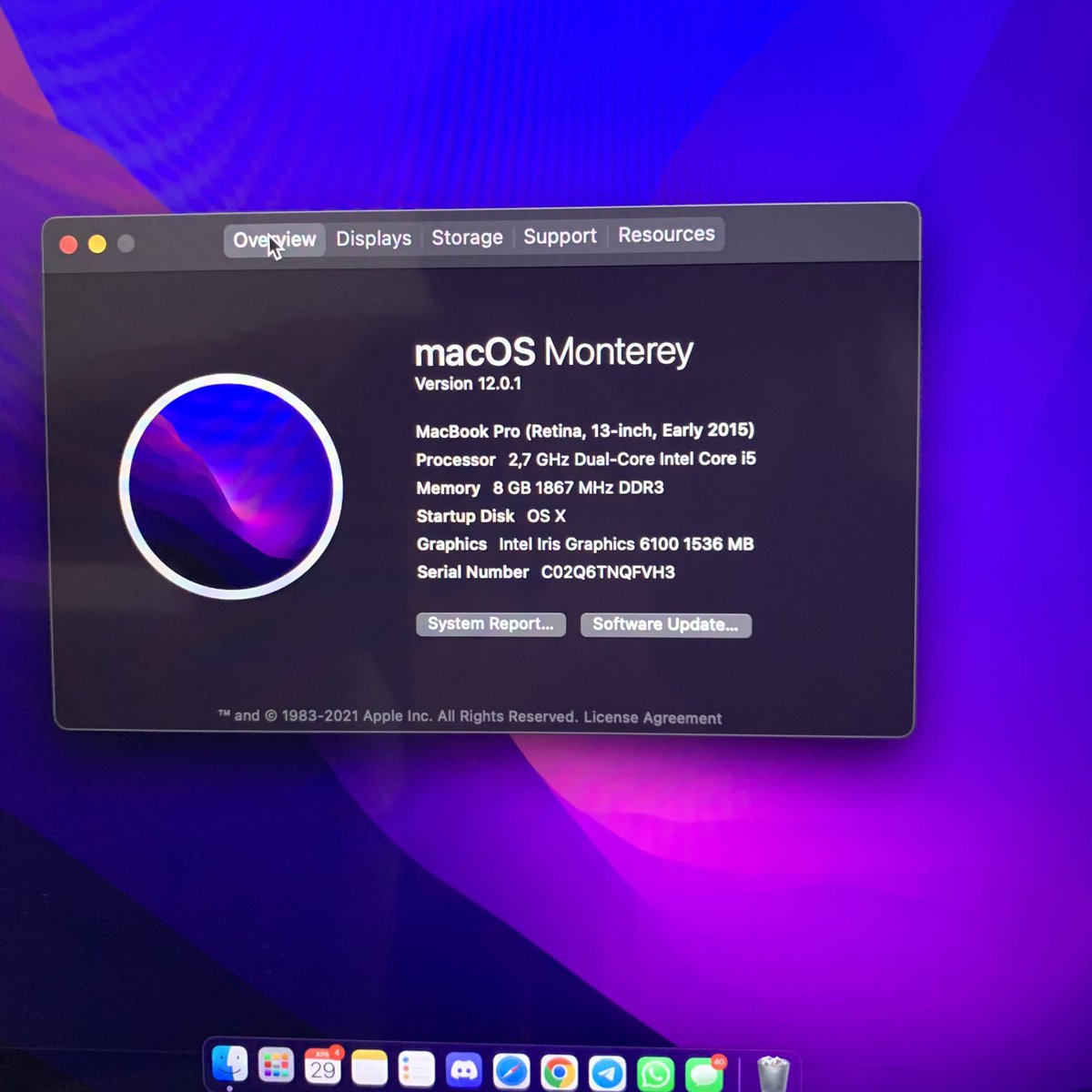Viewport: 1092px width, 1092px height.
Task: Click the Startup Disk value OS X
Action: tap(546, 516)
